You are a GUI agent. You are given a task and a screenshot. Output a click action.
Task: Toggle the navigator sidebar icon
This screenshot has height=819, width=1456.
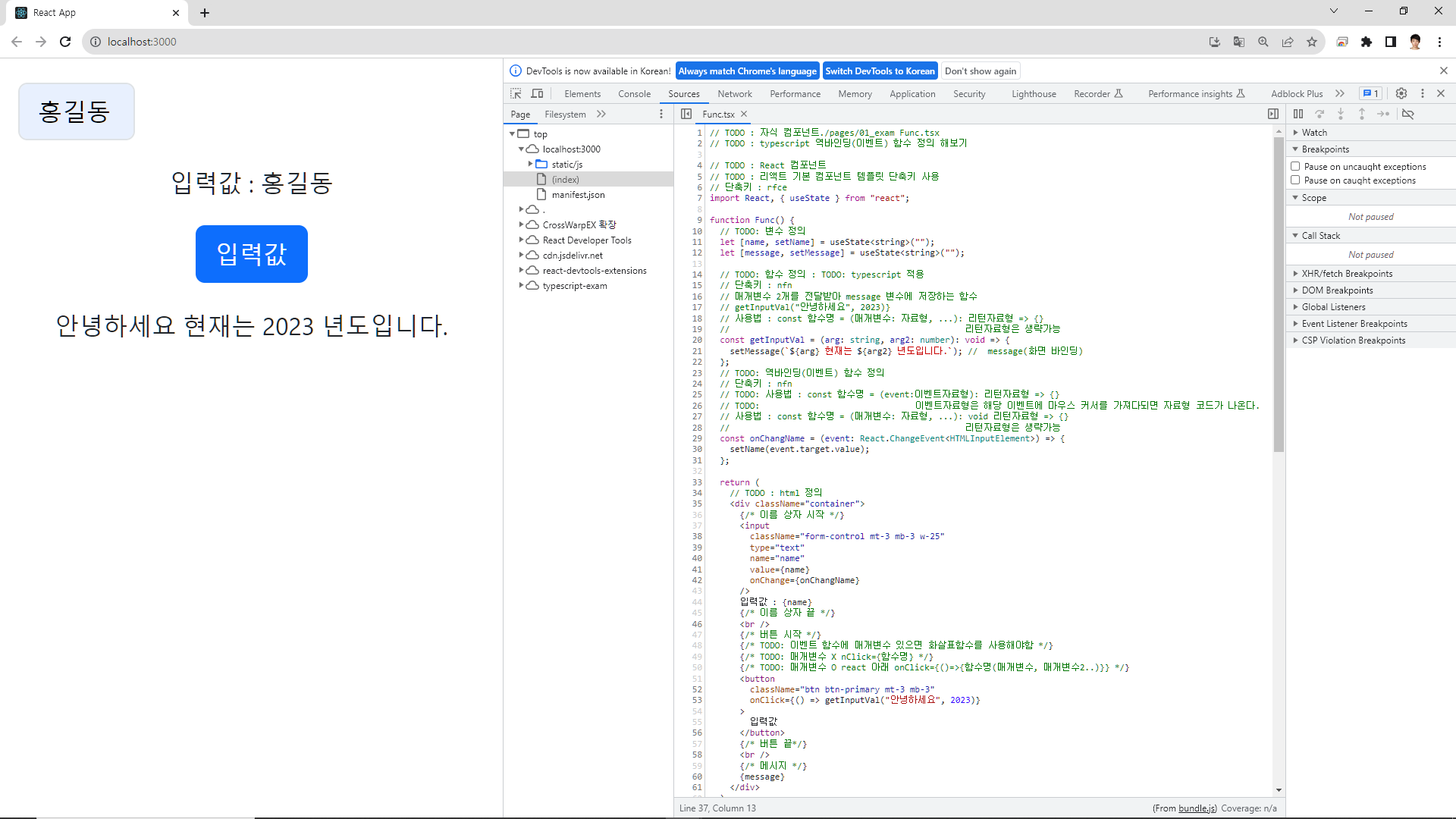click(686, 114)
